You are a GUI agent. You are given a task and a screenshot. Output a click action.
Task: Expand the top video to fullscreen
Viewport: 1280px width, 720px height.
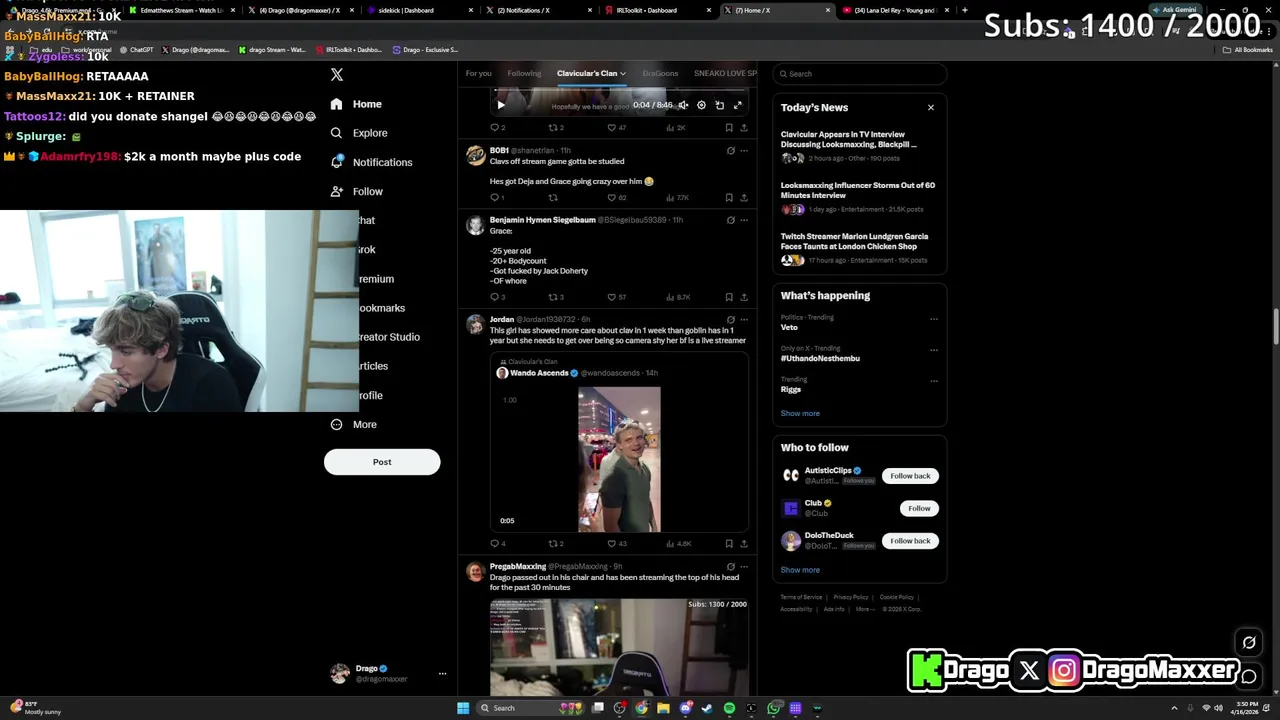tap(737, 105)
